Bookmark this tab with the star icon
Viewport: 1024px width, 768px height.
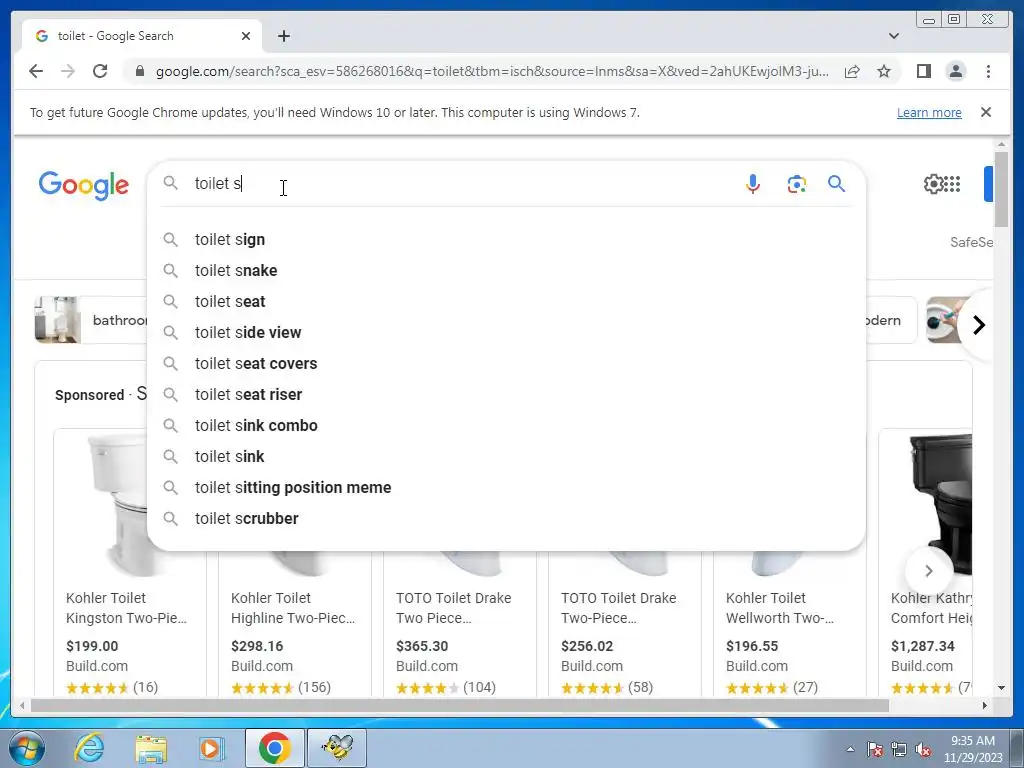click(x=884, y=71)
